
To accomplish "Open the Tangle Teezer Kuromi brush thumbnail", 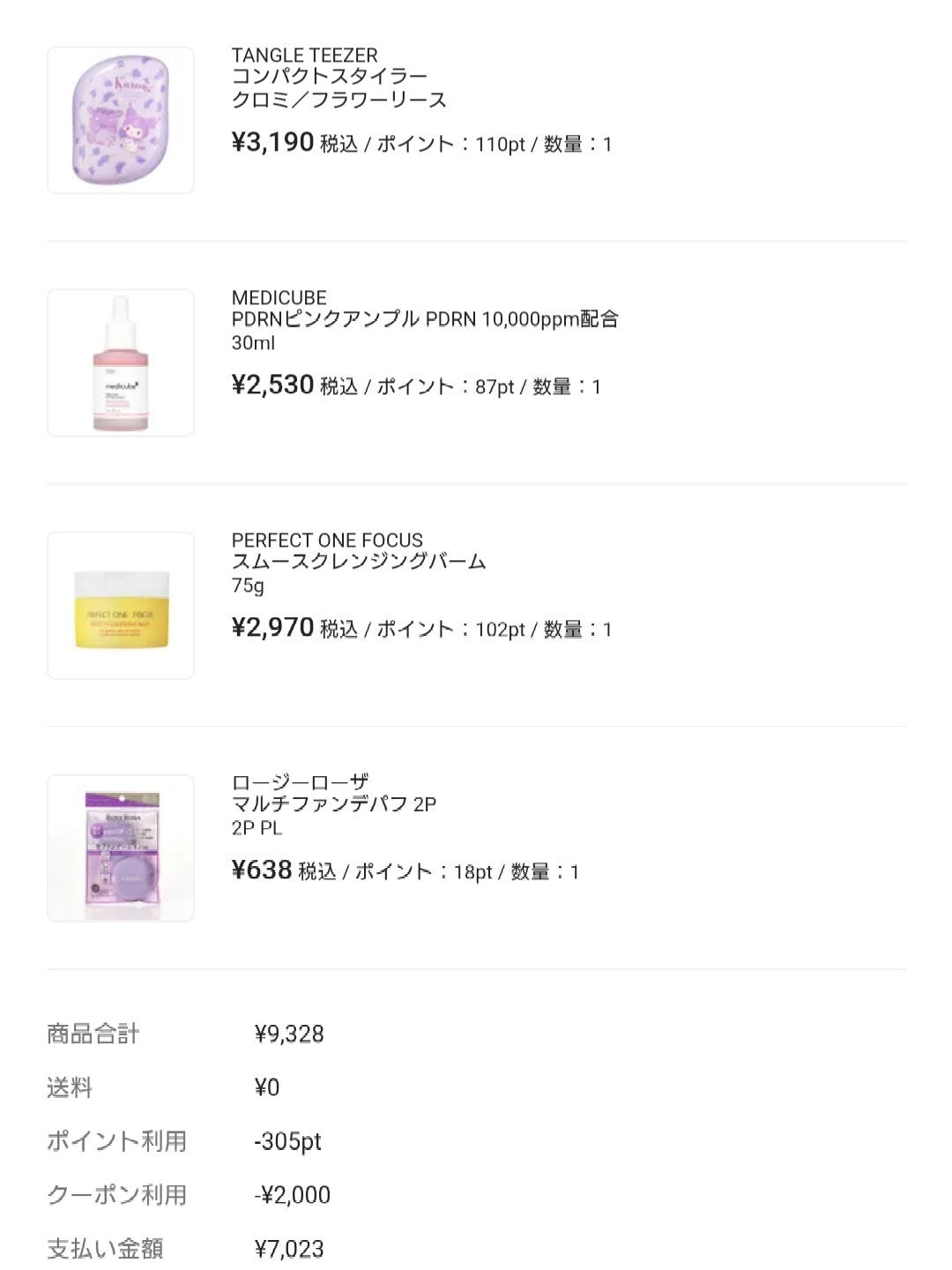I will click(x=121, y=120).
